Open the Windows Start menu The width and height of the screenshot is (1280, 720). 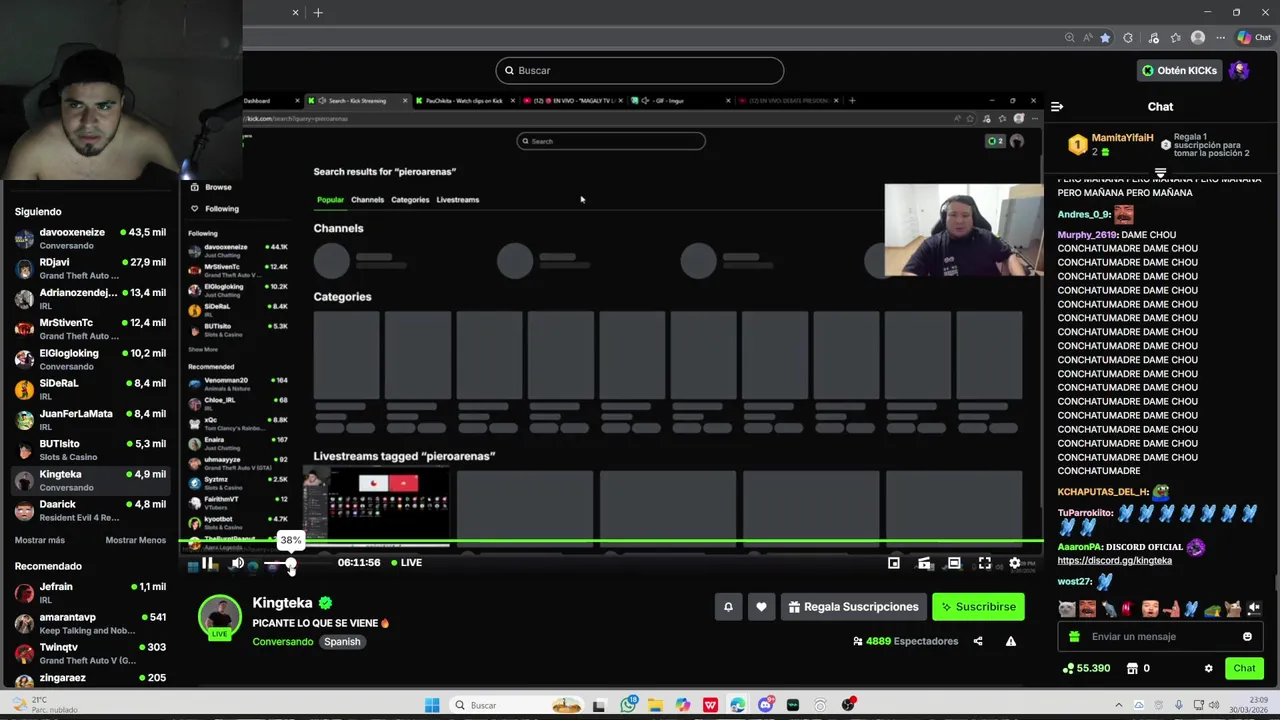tap(432, 705)
